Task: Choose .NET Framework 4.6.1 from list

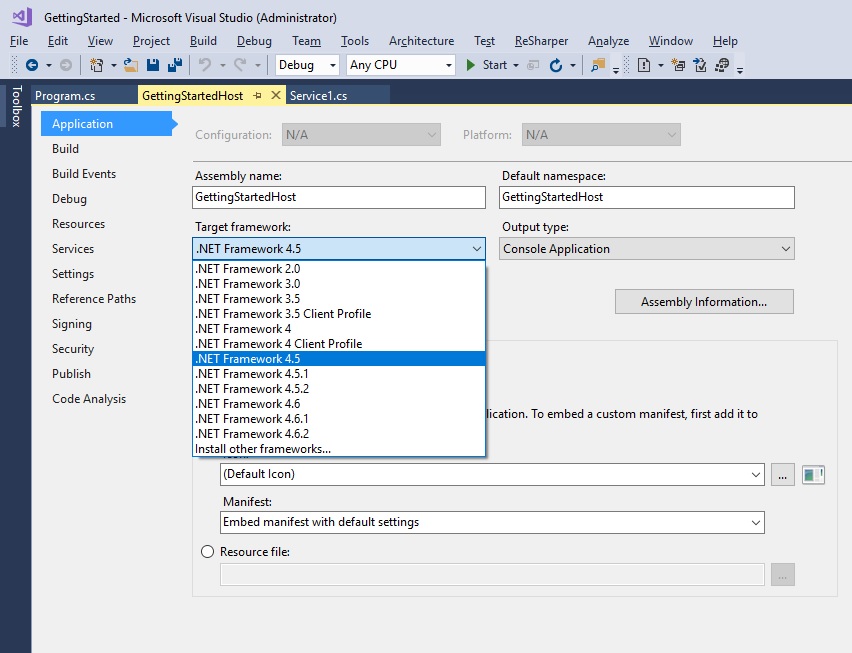Action: 252,419
